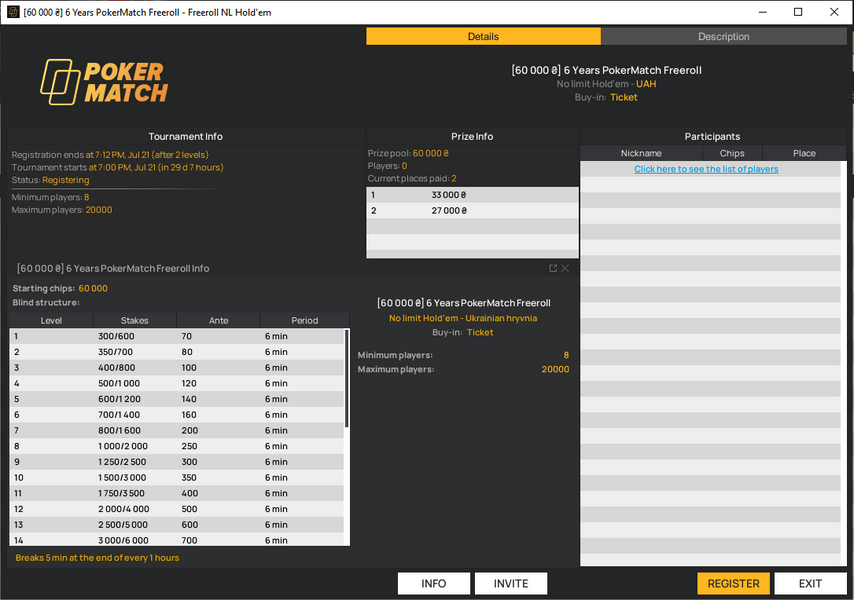Viewport: 854px width, 600px height.
Task: Sort participants by Nickname column
Action: (x=641, y=154)
